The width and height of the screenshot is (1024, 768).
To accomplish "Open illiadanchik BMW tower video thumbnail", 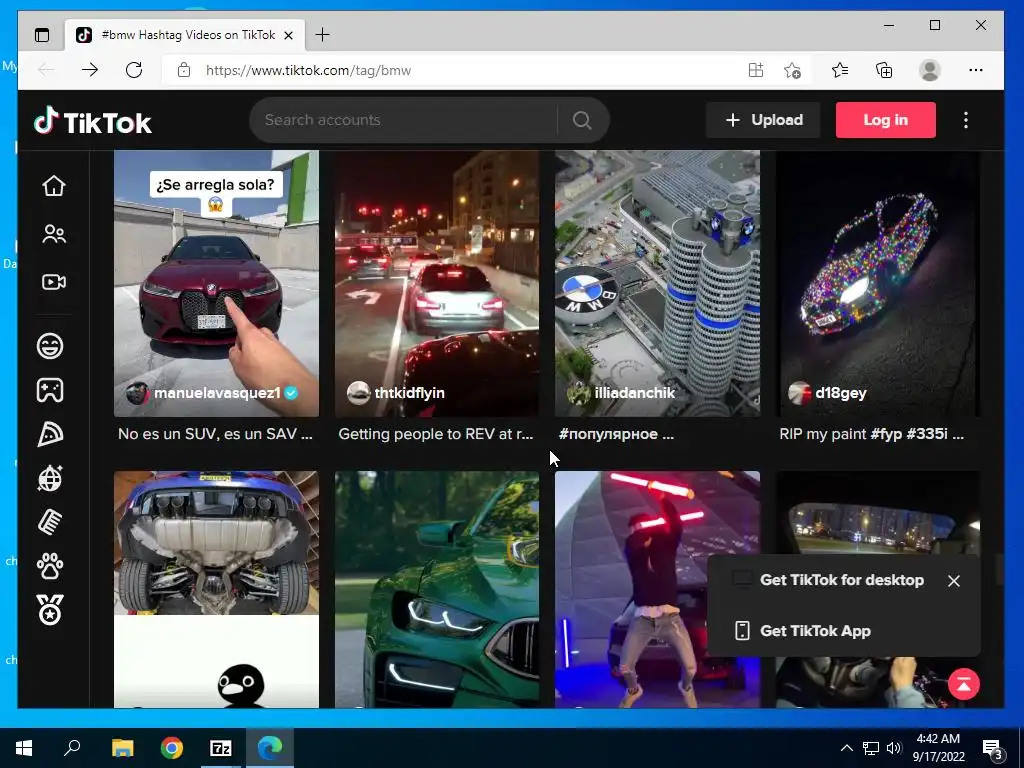I will (x=658, y=283).
